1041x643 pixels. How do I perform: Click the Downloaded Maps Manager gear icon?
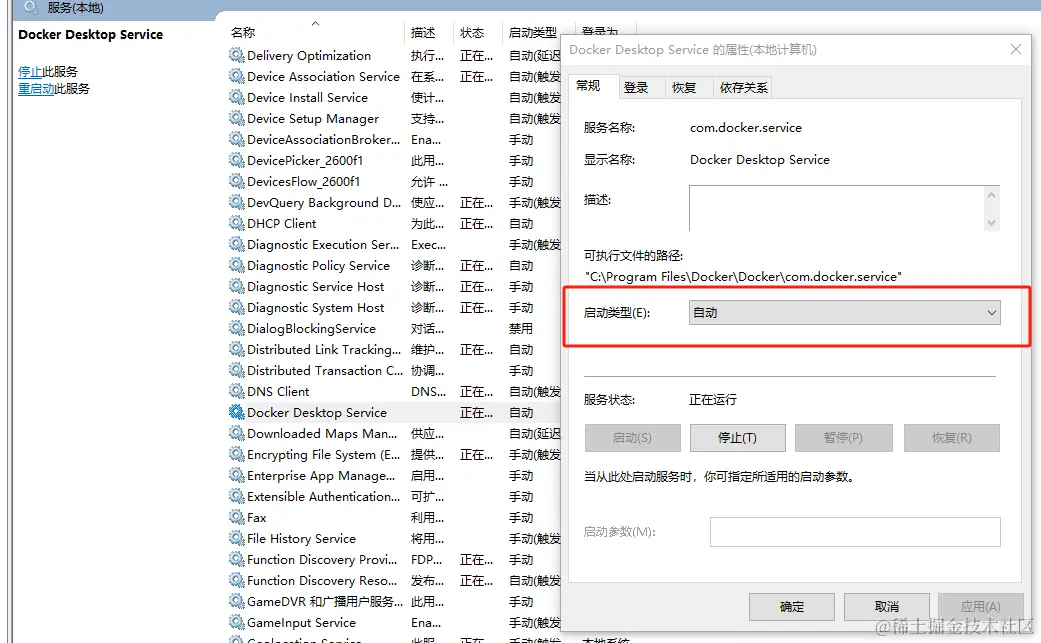click(x=236, y=433)
